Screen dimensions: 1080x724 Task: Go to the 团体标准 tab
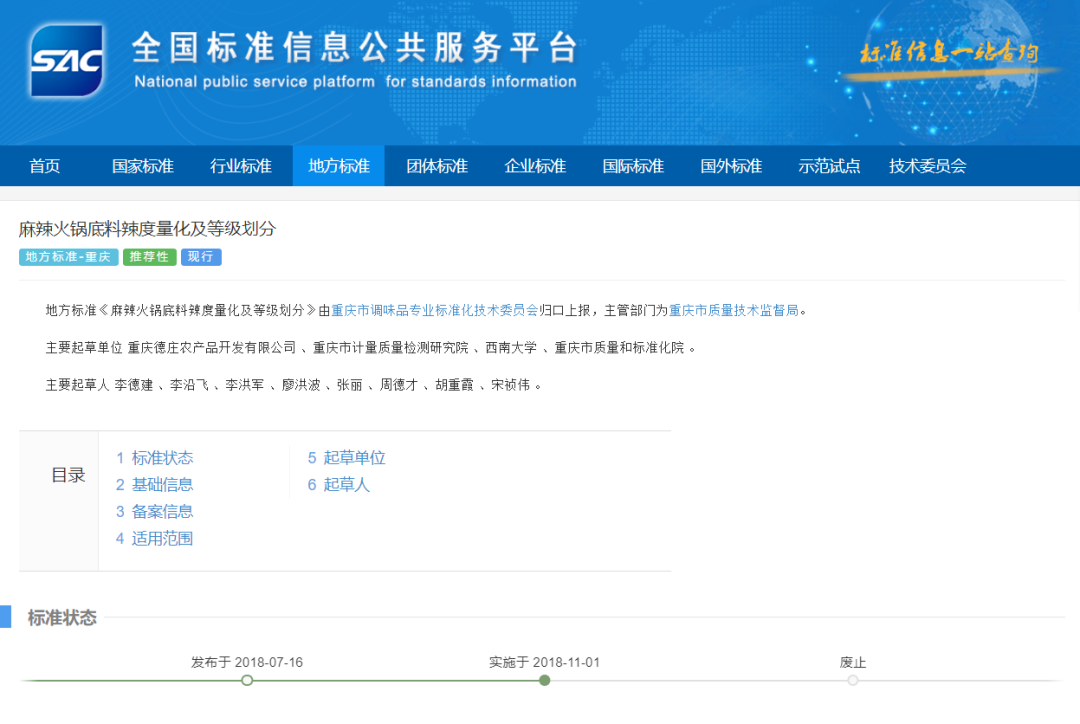tap(436, 166)
